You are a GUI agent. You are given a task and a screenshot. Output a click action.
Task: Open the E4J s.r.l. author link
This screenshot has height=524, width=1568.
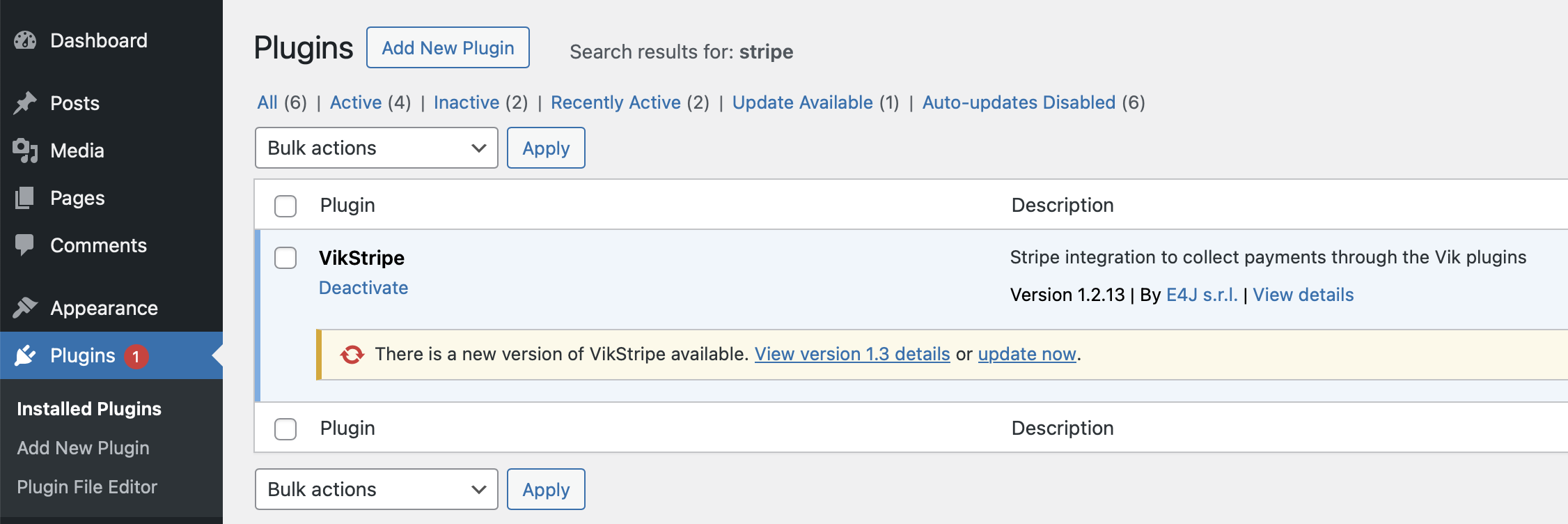pyautogui.click(x=1202, y=295)
